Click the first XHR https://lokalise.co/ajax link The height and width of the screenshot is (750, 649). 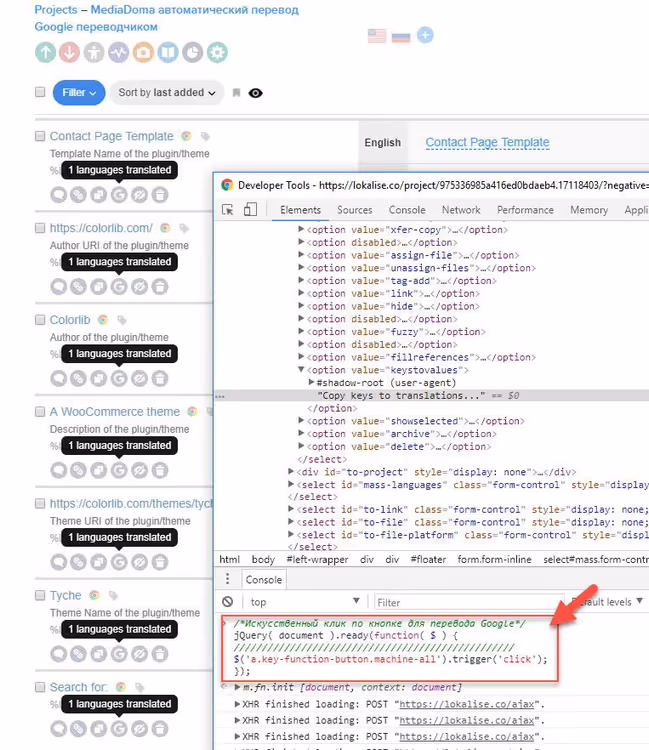[467, 704]
